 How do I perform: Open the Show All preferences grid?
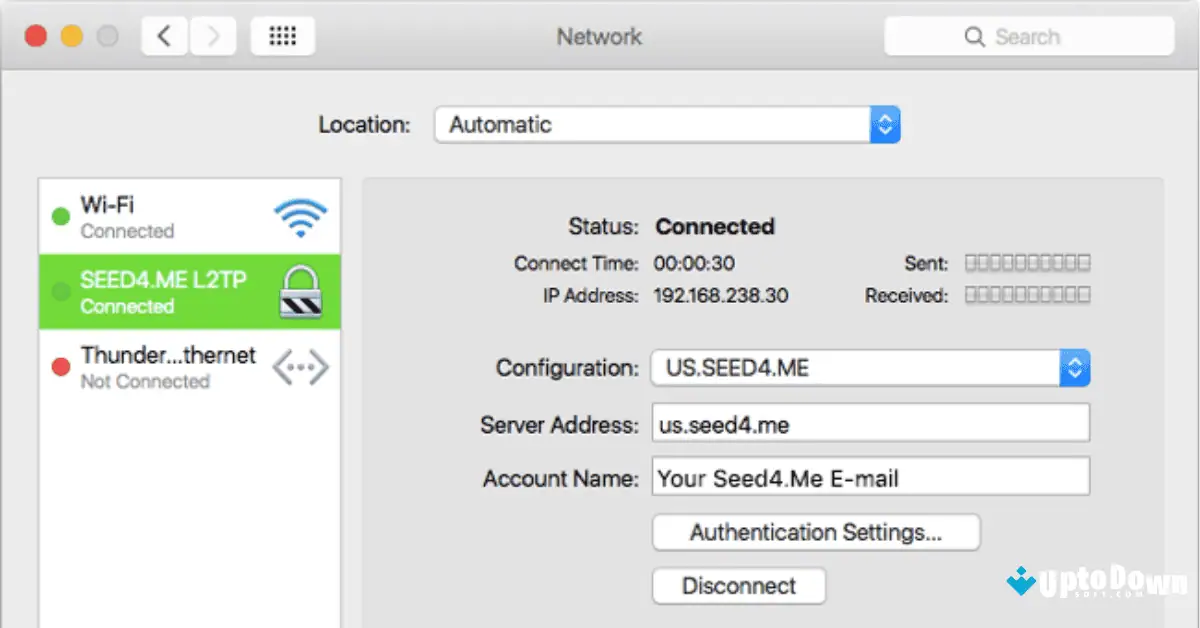tap(282, 34)
